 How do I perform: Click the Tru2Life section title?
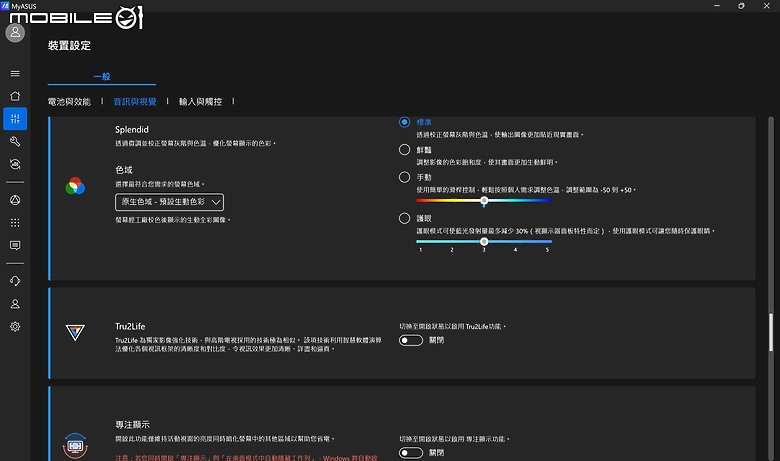tap(130, 326)
